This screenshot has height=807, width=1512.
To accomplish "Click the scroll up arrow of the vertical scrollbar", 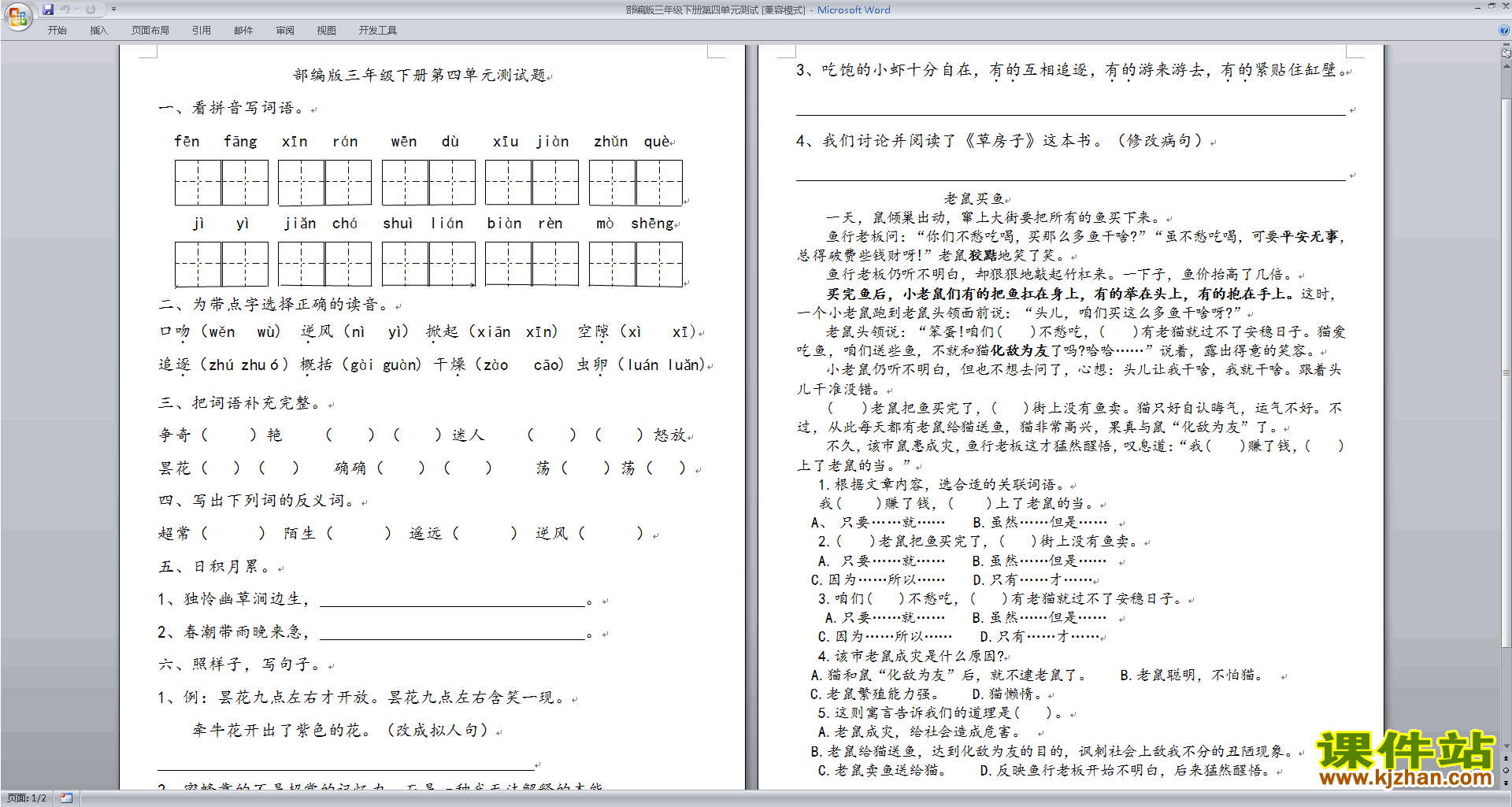I will [1506, 65].
